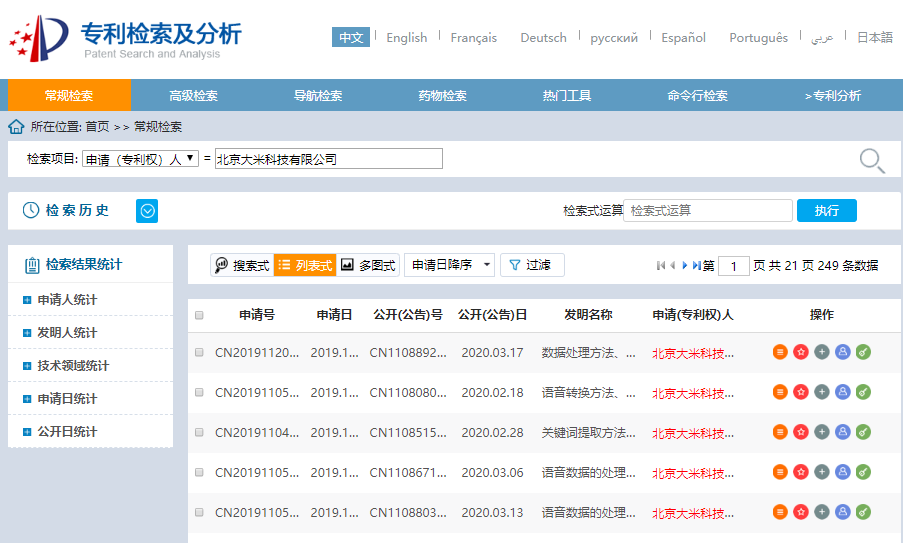The width and height of the screenshot is (903, 543).
Task: Click the 首页 breadcrumb link
Action: pos(97,127)
